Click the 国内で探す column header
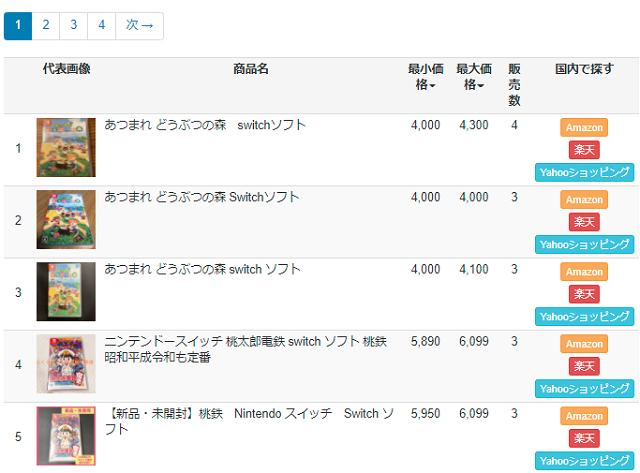The width and height of the screenshot is (640, 473). 584,69
